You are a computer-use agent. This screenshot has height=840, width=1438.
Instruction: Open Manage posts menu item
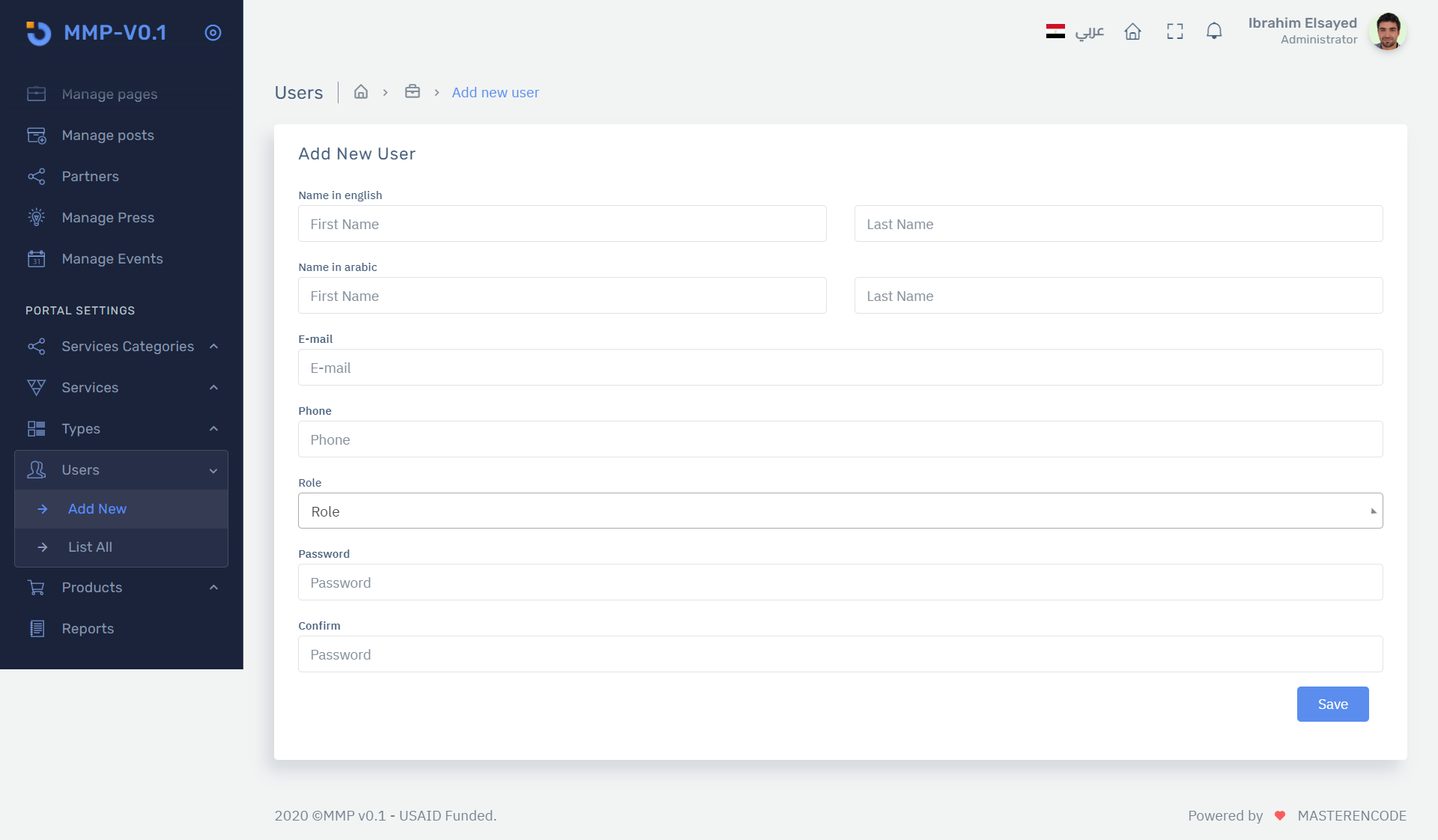click(x=108, y=136)
